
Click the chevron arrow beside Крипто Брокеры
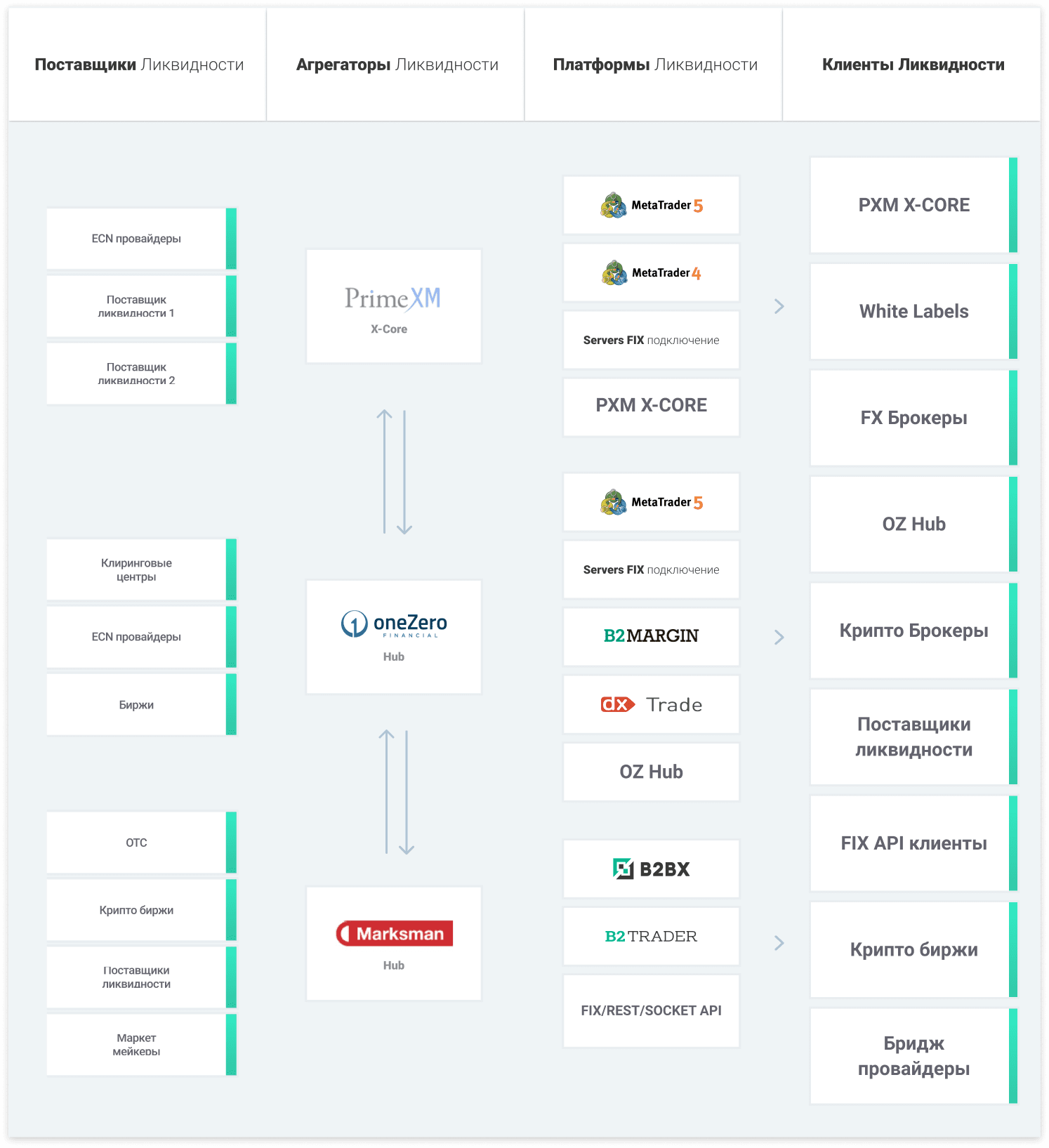point(779,637)
